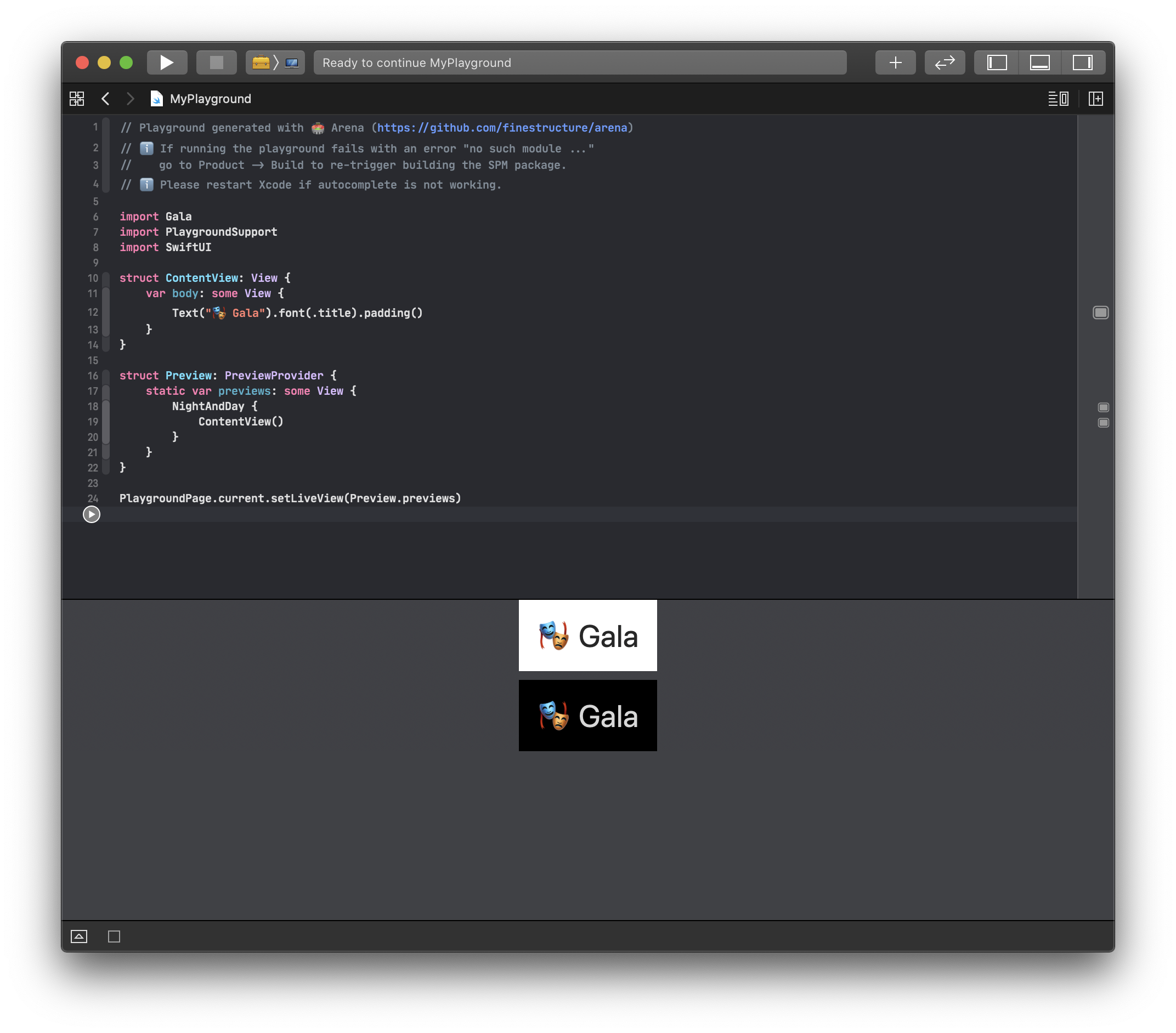This screenshot has height=1033, width=1176.
Task: Click the dark mode Gala preview
Action: (x=587, y=716)
